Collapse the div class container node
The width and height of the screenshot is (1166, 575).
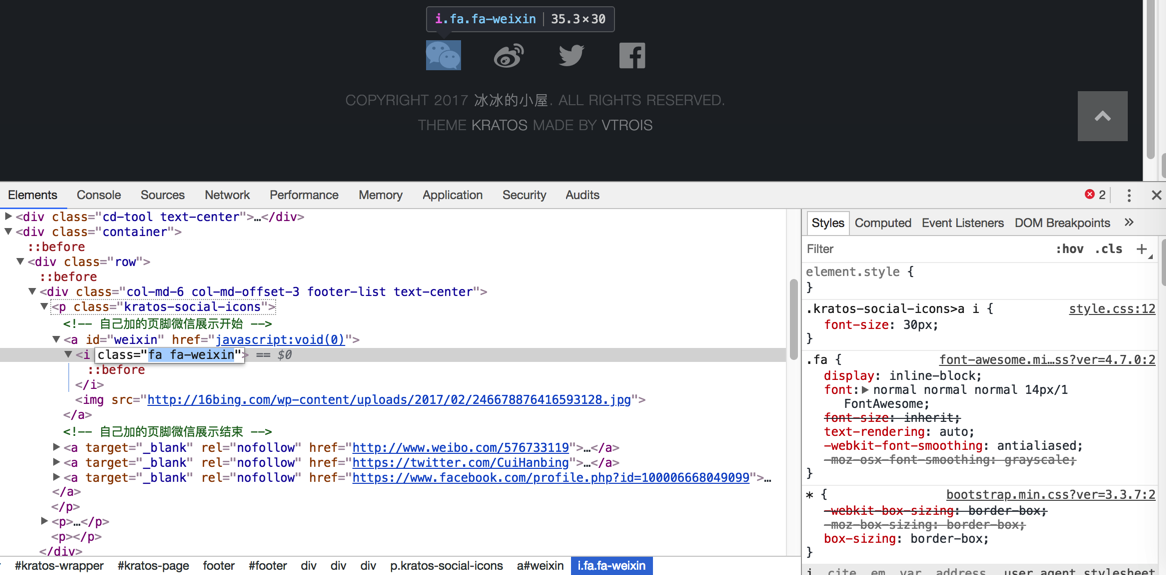[8, 232]
